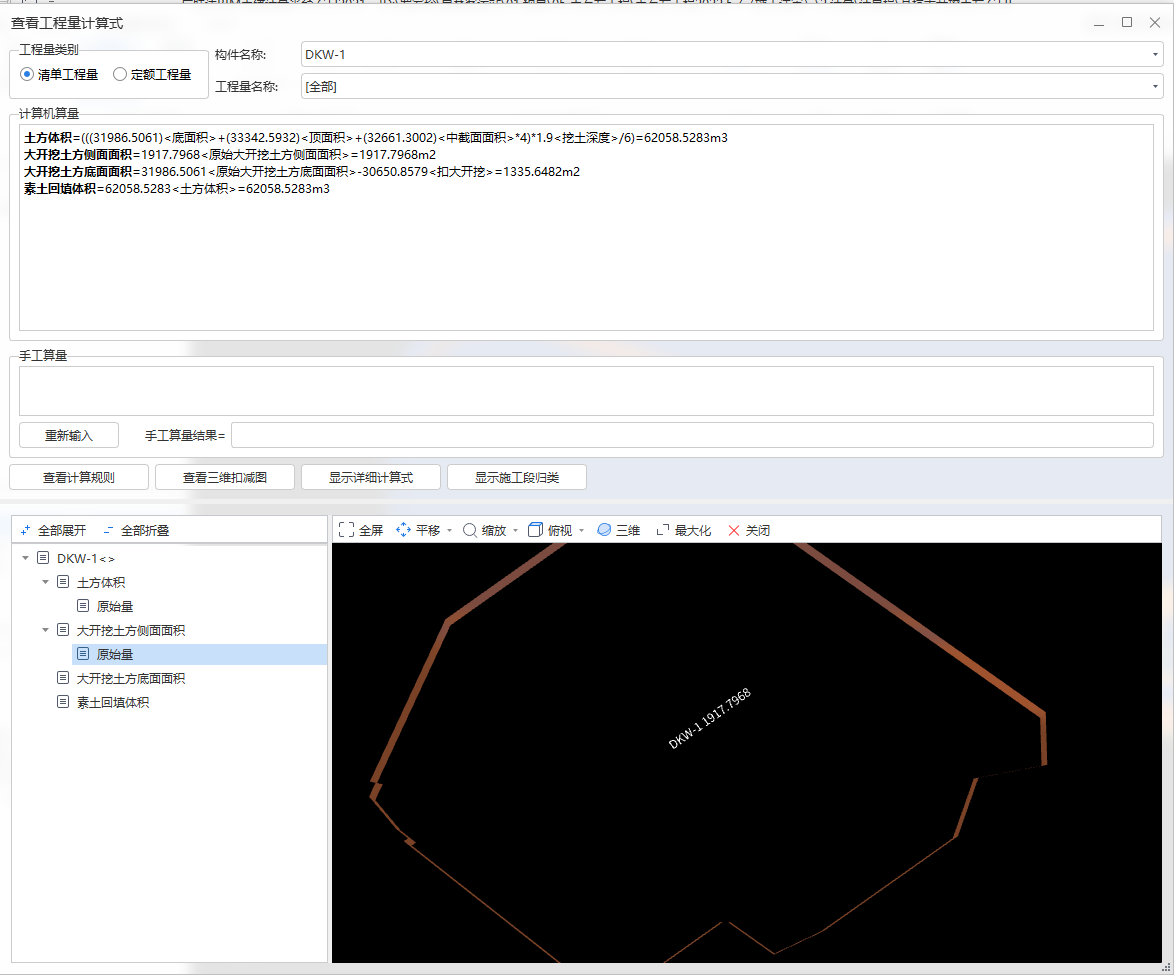Activate the 平移 pan tool icon
This screenshot has height=975, width=1174.
click(403, 530)
